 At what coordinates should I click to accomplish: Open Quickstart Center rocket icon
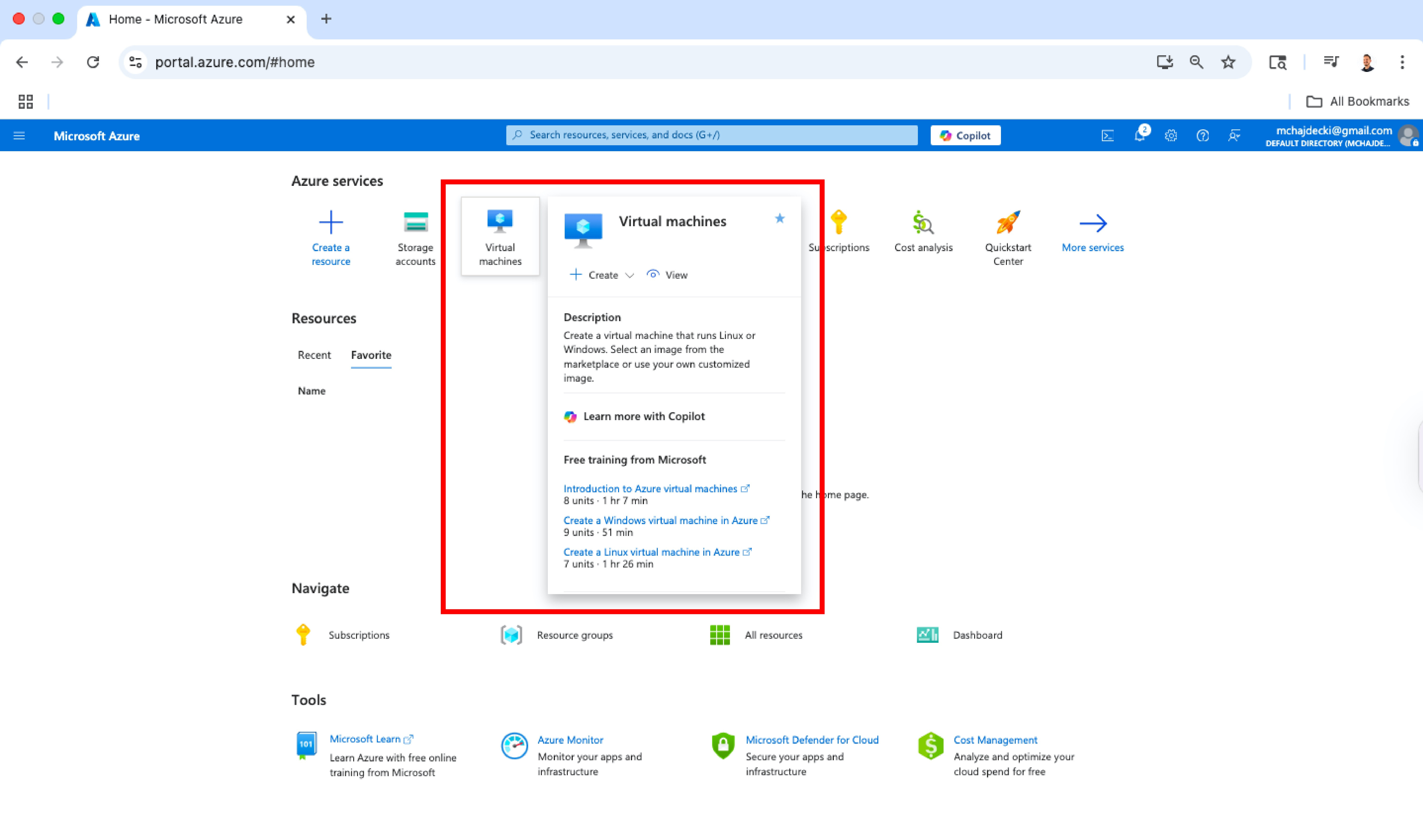pos(1008,222)
